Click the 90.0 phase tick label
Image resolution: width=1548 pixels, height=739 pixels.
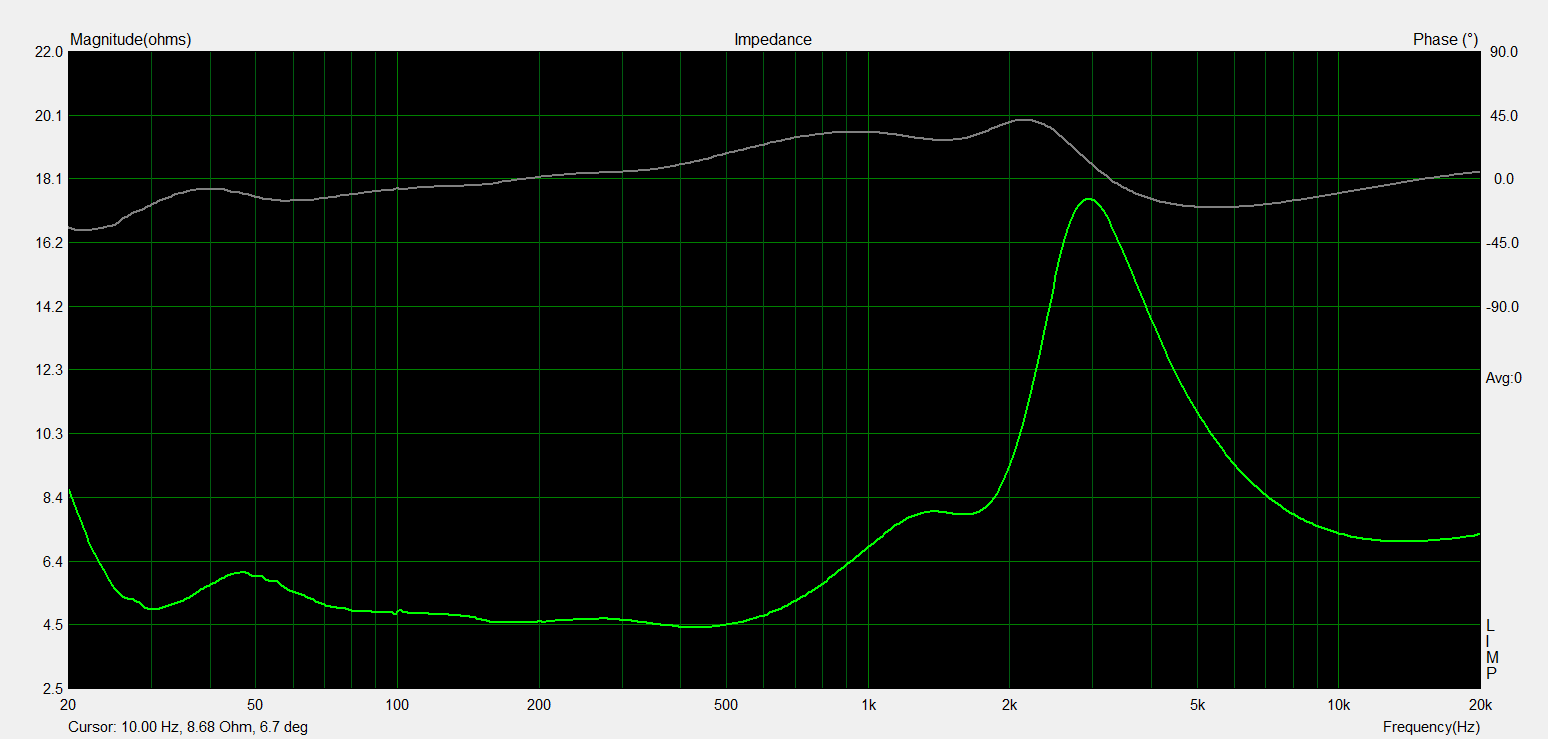coord(1505,52)
